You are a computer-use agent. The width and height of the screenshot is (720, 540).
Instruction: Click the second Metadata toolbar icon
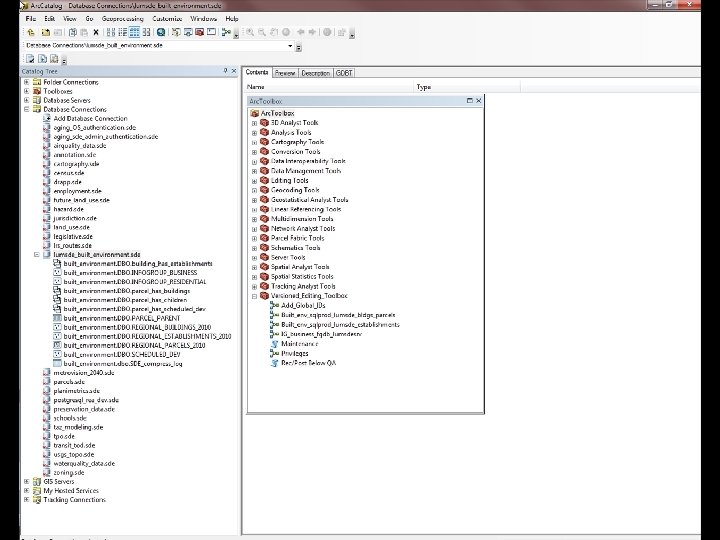pyautogui.click(x=42, y=59)
